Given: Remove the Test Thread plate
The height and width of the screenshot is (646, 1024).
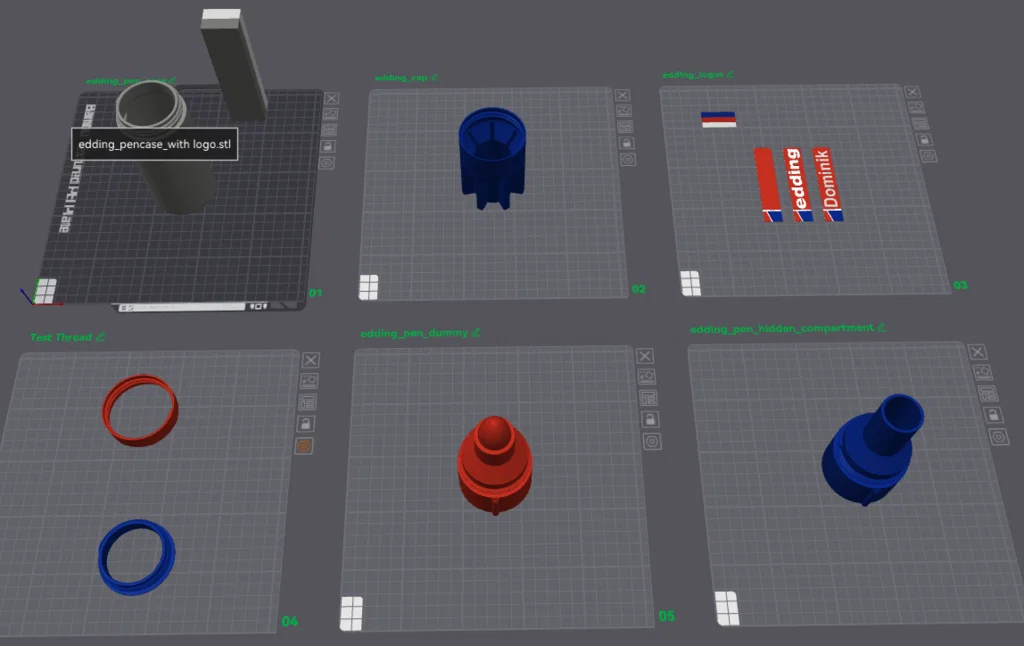Looking at the screenshot, I should click(x=311, y=360).
